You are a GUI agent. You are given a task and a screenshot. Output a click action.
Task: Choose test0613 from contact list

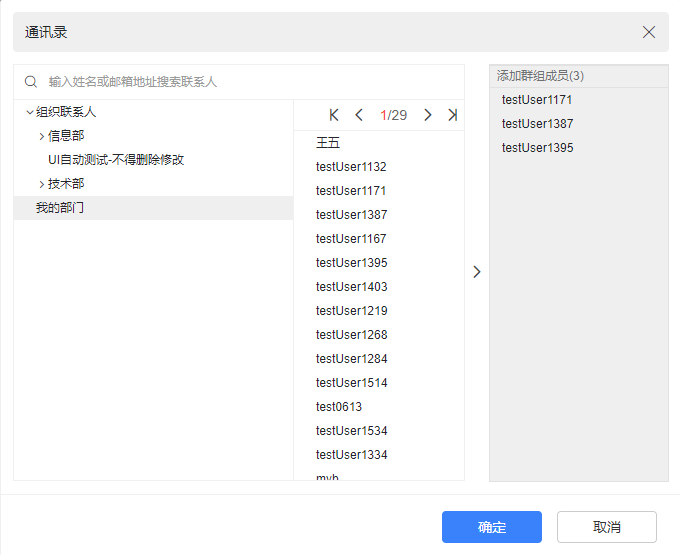(x=339, y=407)
